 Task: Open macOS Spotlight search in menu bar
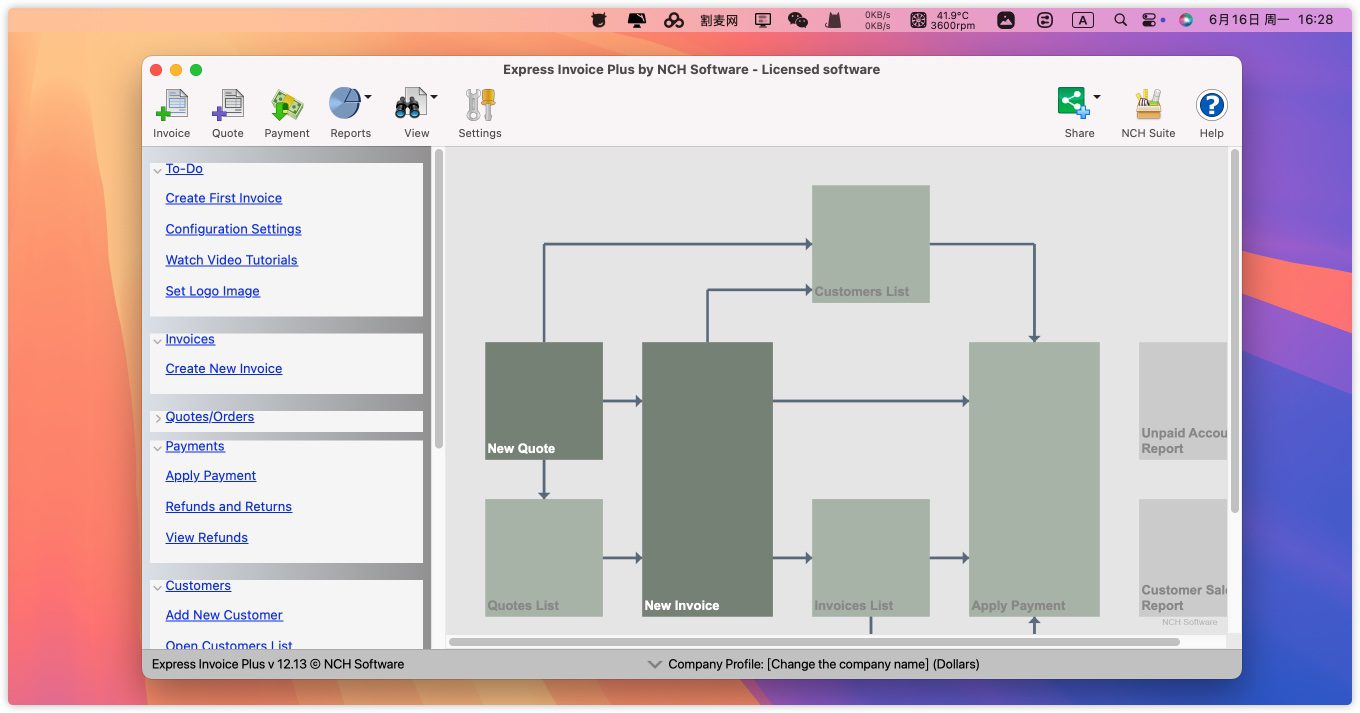[1120, 20]
